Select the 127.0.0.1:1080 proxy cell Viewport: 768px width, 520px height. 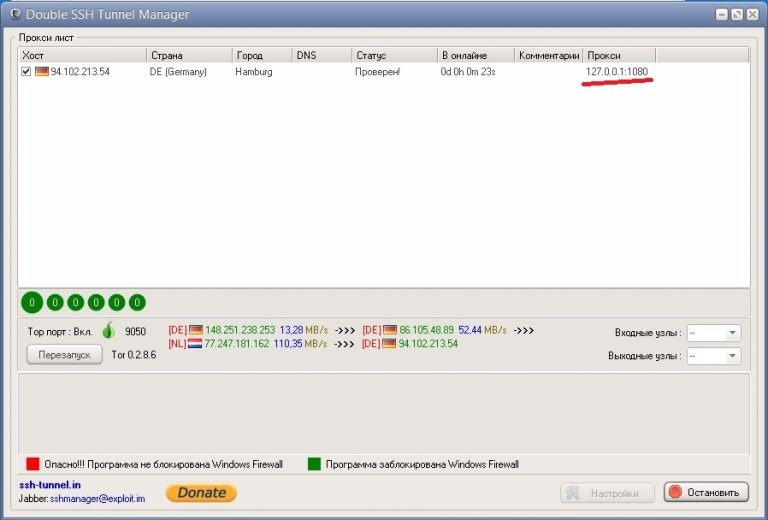tap(618, 72)
